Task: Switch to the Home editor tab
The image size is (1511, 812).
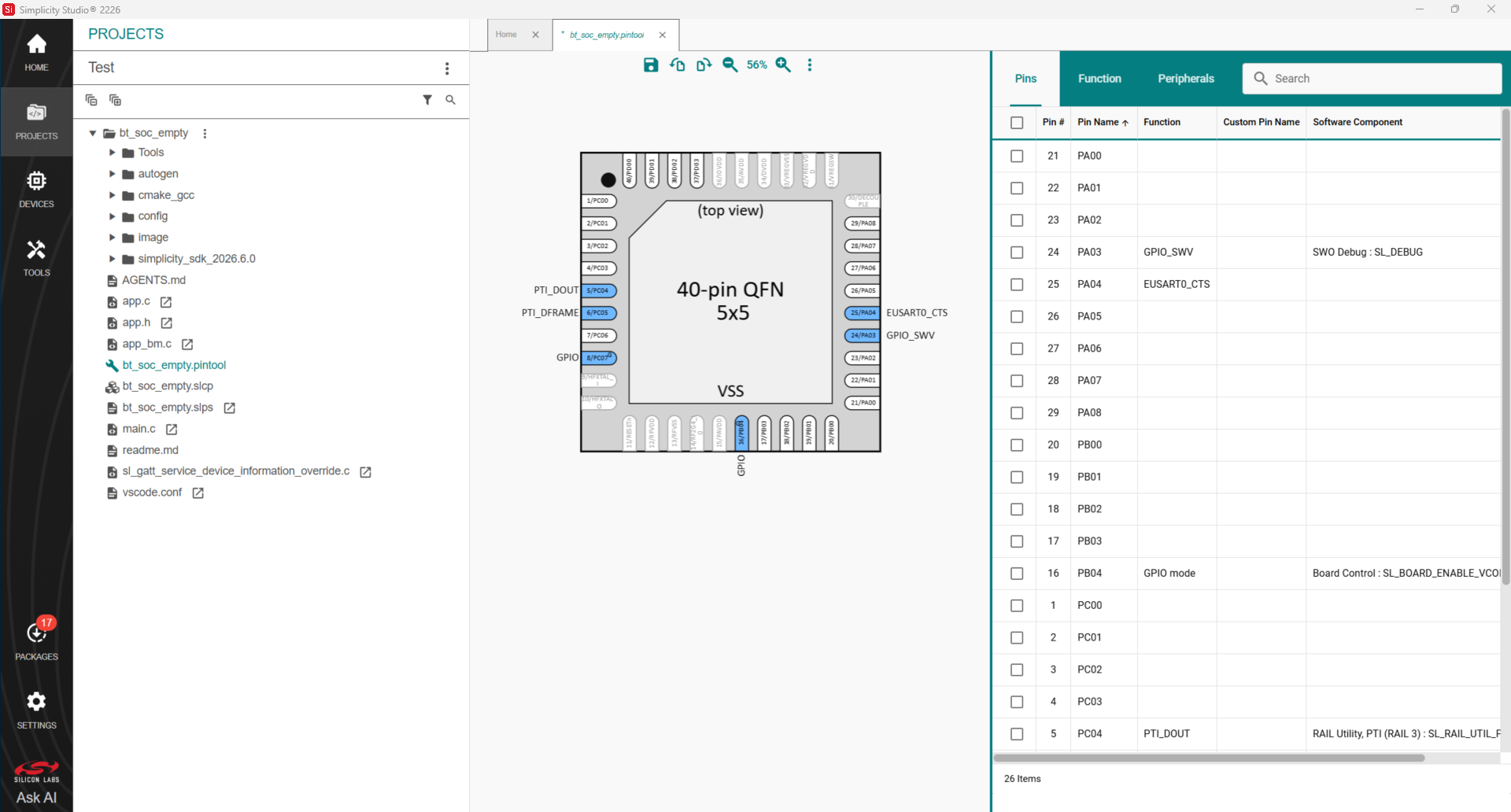Action: coord(506,35)
